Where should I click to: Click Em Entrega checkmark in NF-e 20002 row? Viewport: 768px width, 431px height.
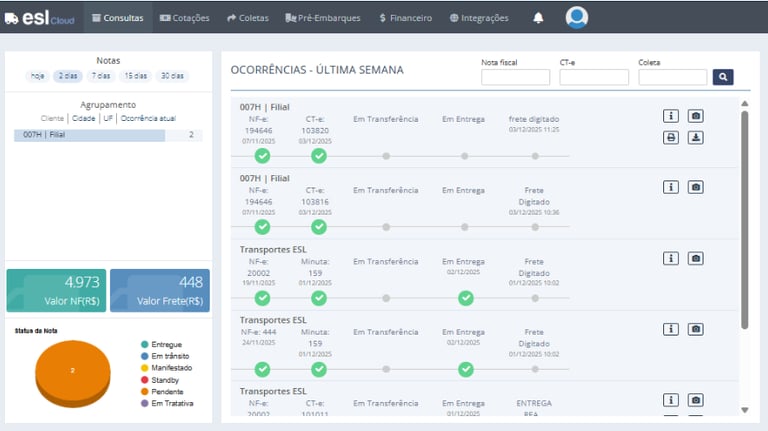465,298
